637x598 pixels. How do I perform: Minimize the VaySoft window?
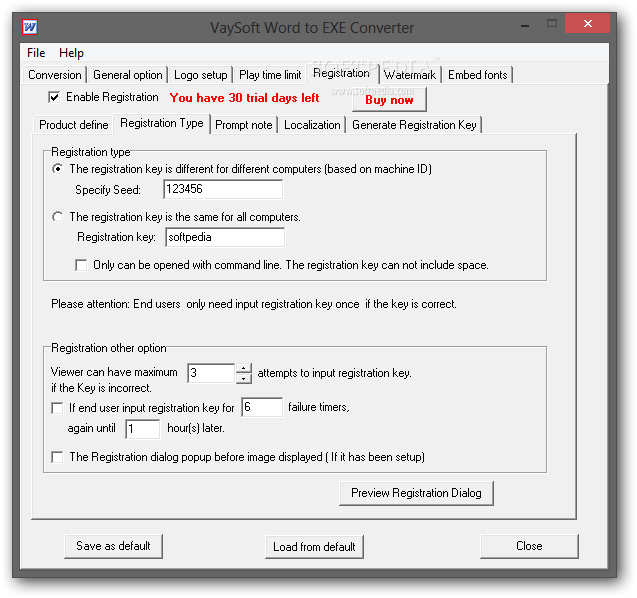point(525,25)
